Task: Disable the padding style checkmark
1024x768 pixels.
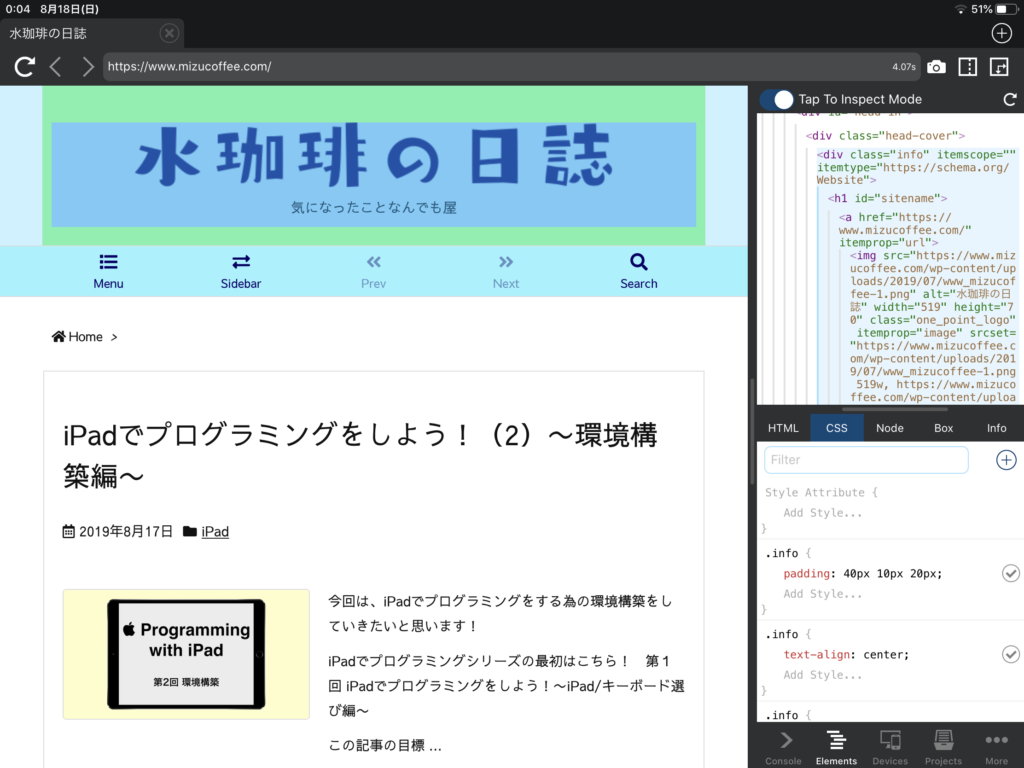Action: 1010,573
